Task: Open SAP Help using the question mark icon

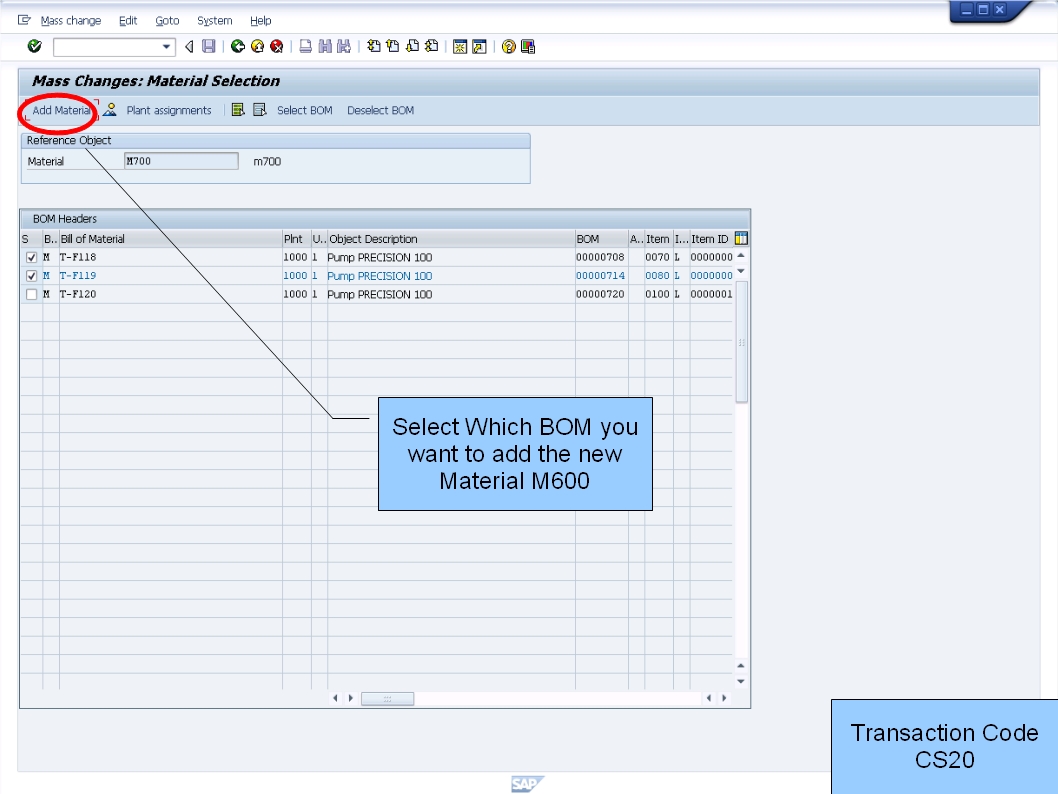Action: 510,46
